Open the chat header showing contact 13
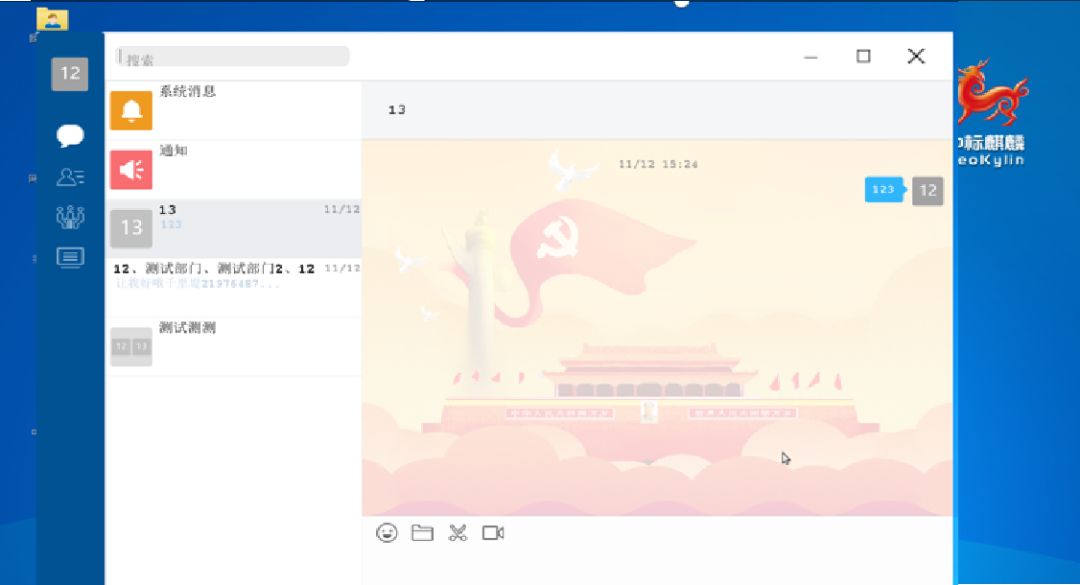Screen dimensions: 1080x585 [x=396, y=109]
